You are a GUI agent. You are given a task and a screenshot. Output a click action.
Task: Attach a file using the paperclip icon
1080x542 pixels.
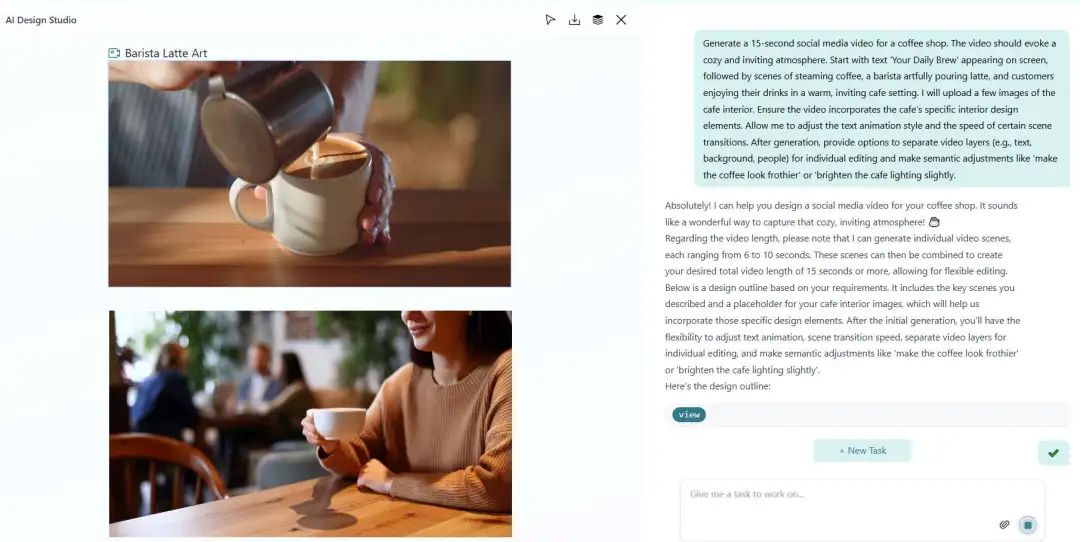[x=1004, y=525]
